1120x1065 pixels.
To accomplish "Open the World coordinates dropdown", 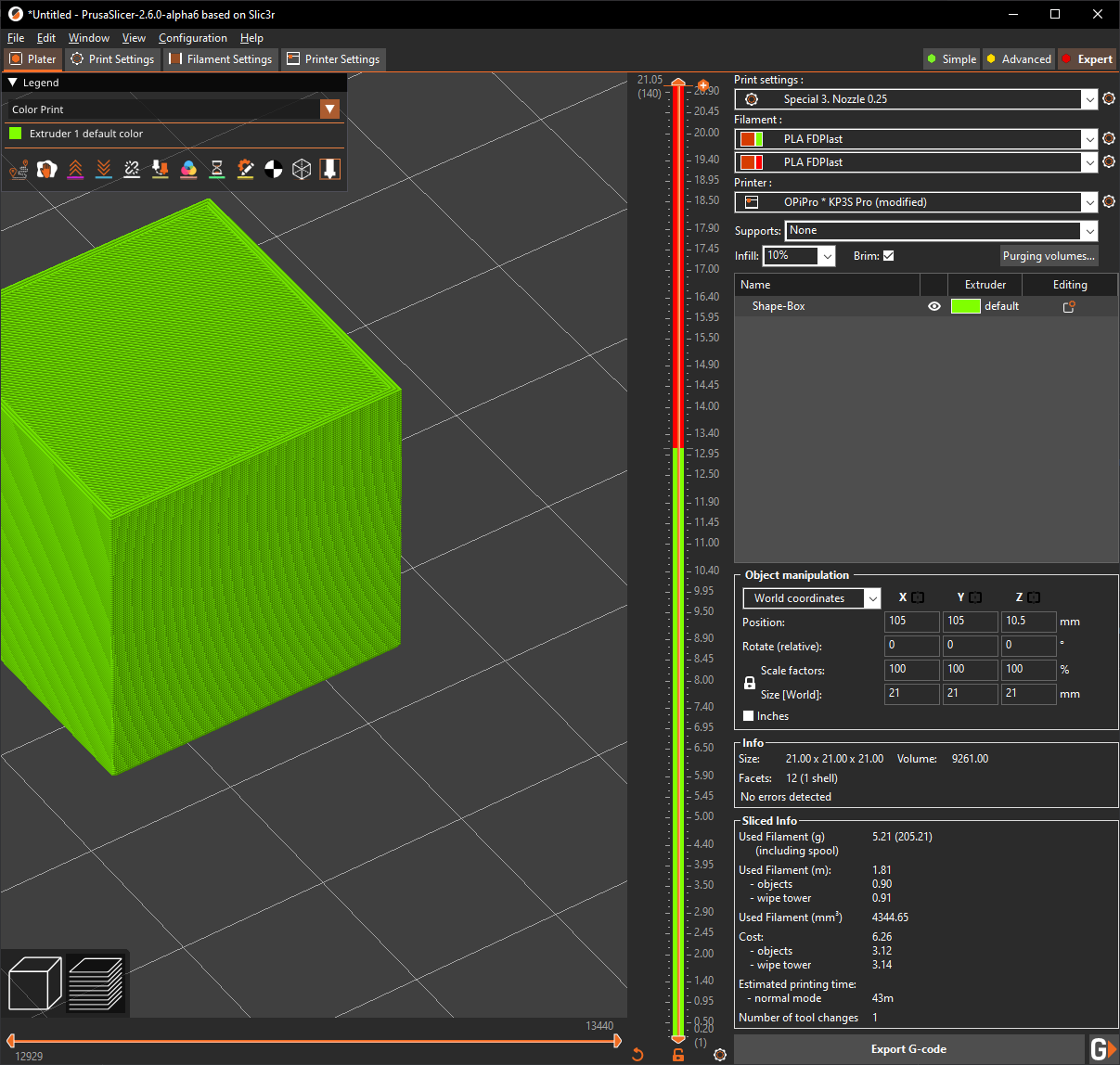I will coord(810,598).
